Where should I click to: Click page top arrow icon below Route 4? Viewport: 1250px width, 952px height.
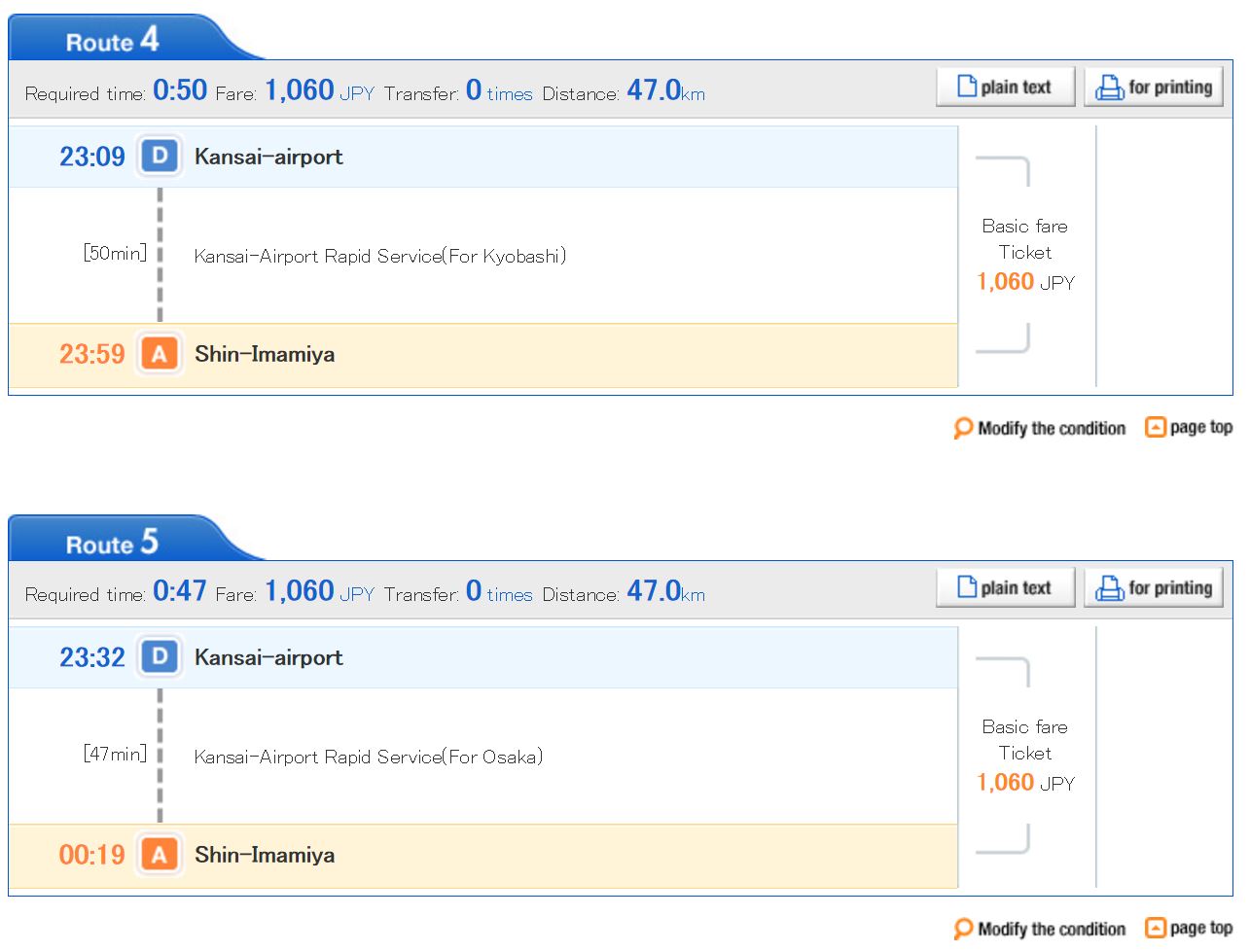(1156, 427)
